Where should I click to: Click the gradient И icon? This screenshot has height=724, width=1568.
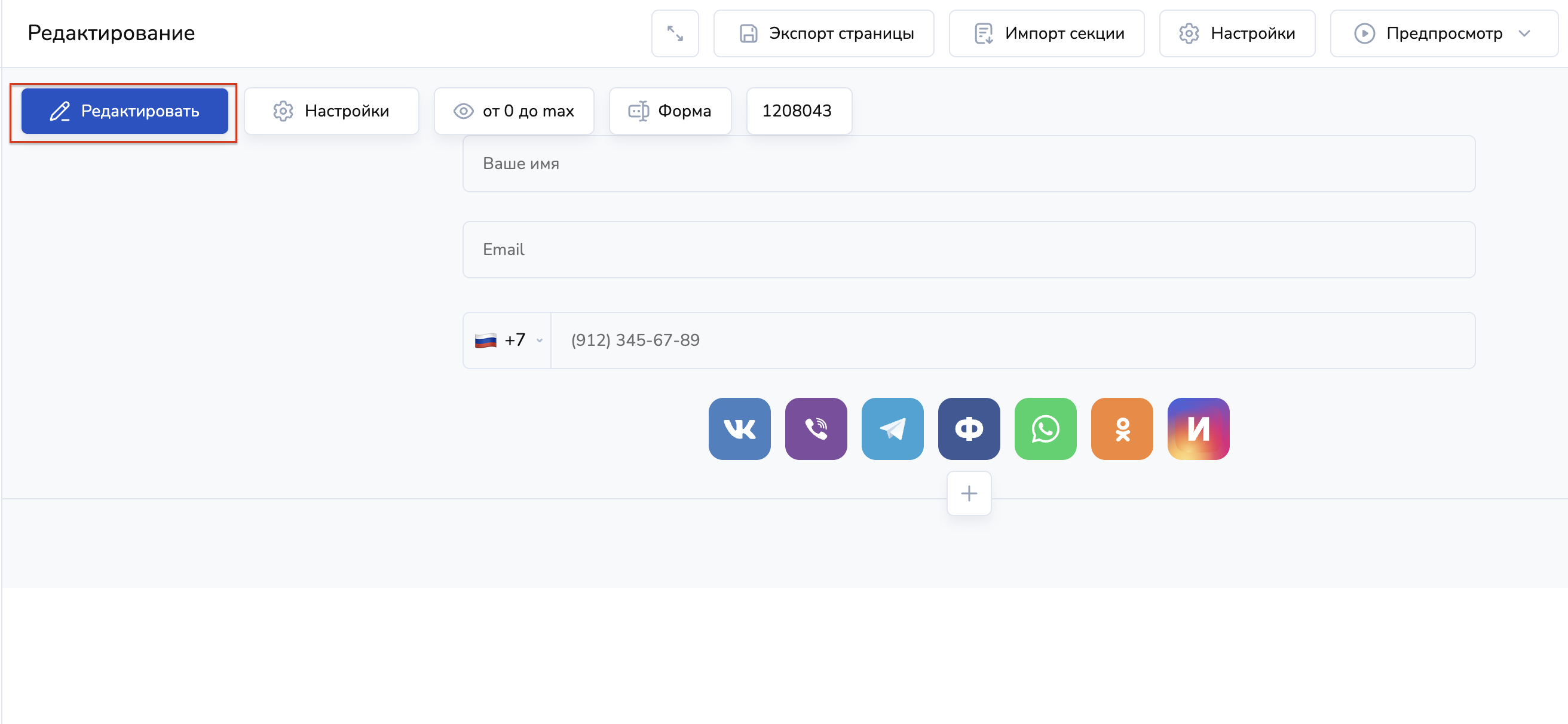(1198, 429)
